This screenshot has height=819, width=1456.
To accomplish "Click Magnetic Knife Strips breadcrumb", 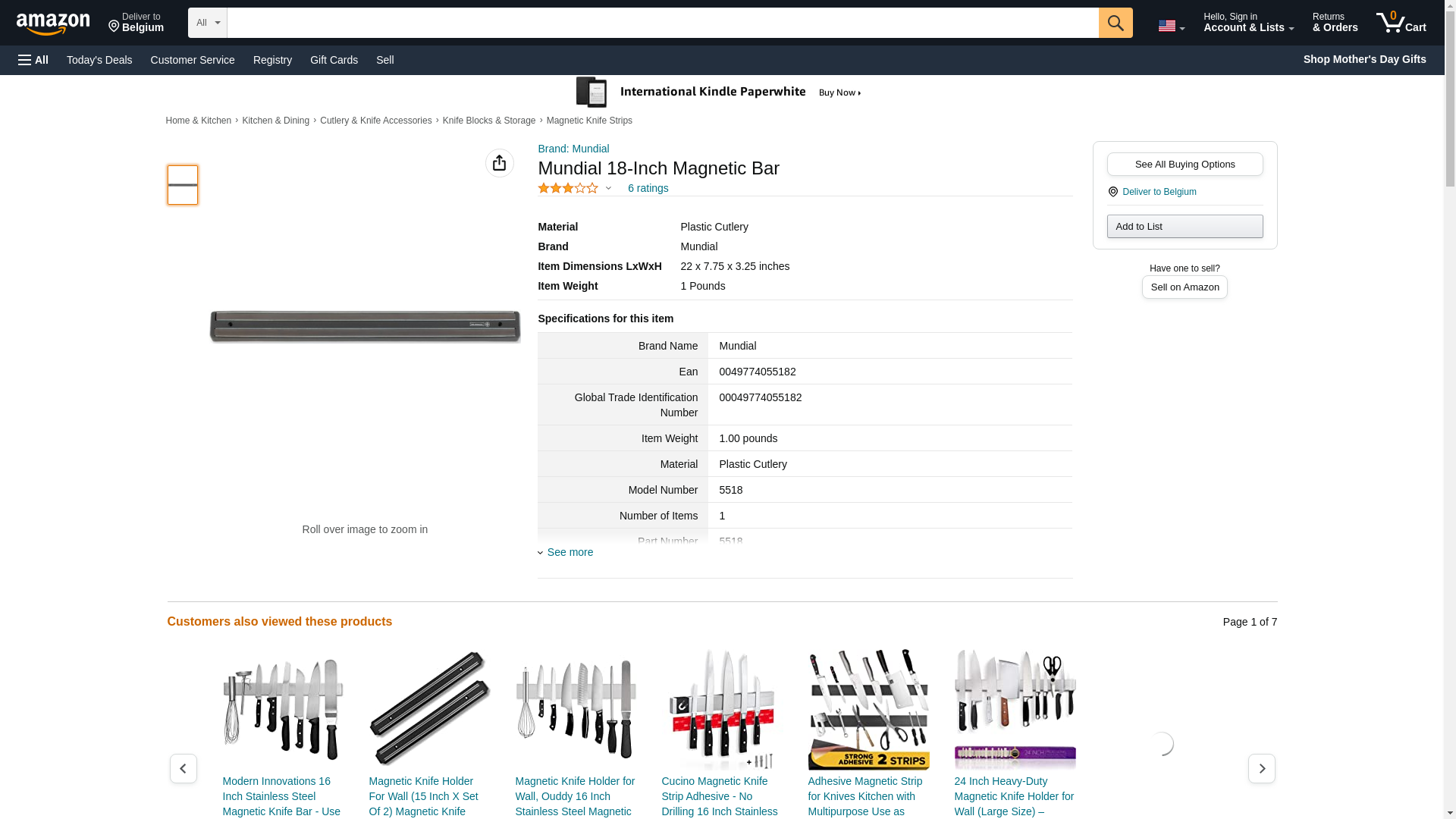I will [589, 121].
